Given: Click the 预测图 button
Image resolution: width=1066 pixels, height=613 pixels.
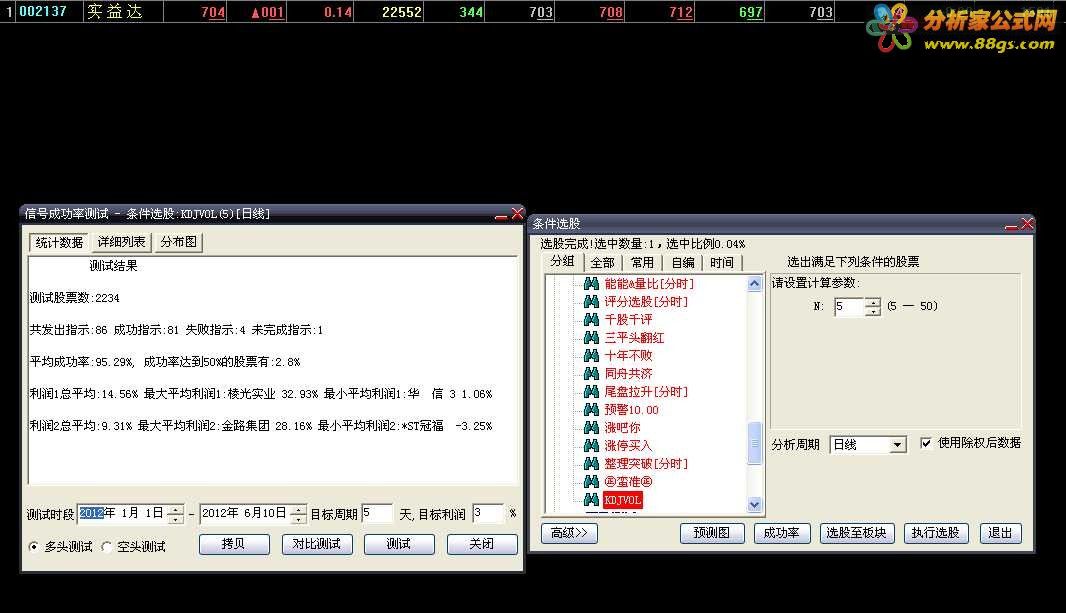Looking at the screenshot, I should point(712,533).
